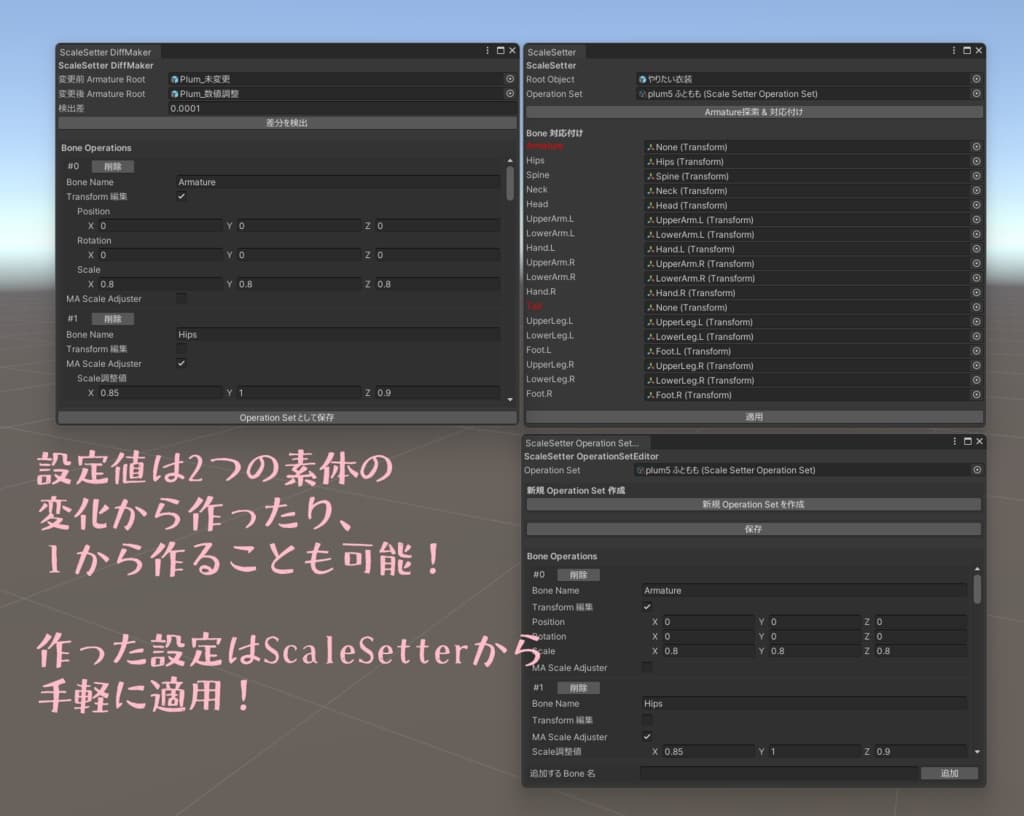The height and width of the screenshot is (816, 1024).
Task: Open object picker for 変更後 Armature Root
Action: coord(509,94)
